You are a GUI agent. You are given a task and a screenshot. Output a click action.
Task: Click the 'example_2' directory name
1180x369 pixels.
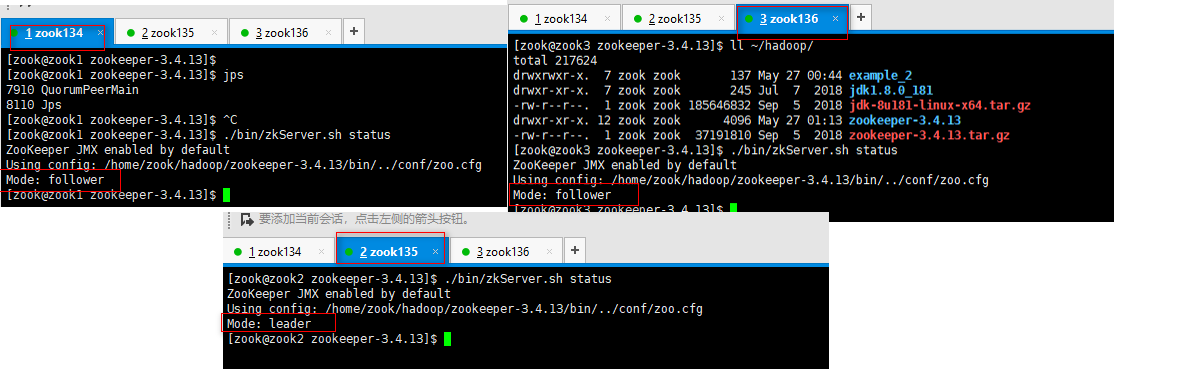point(880,75)
